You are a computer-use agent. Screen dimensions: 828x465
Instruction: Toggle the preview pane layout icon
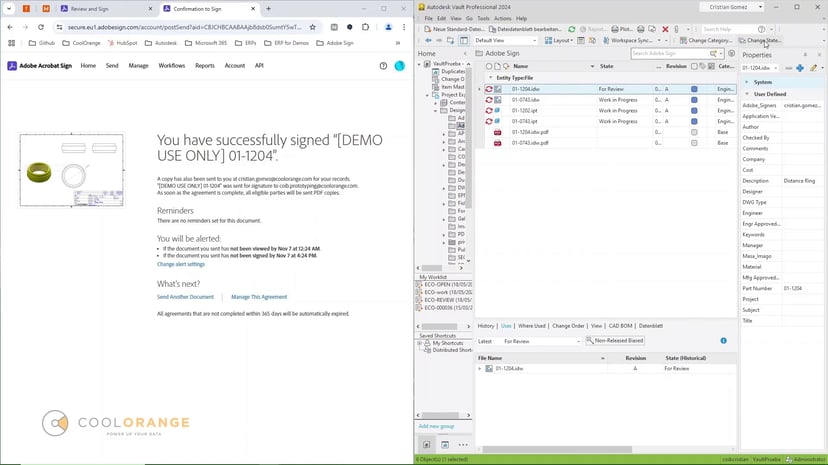(x=464, y=40)
